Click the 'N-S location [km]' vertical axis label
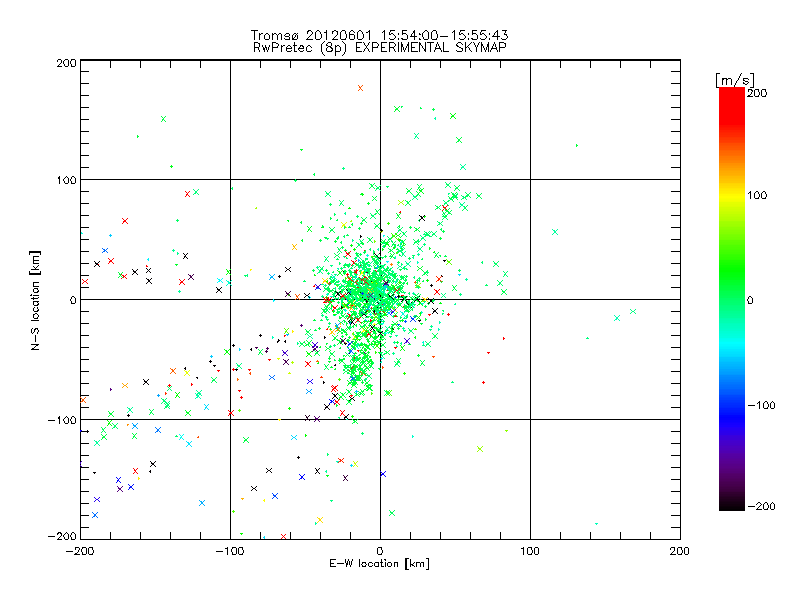 tap(35, 300)
